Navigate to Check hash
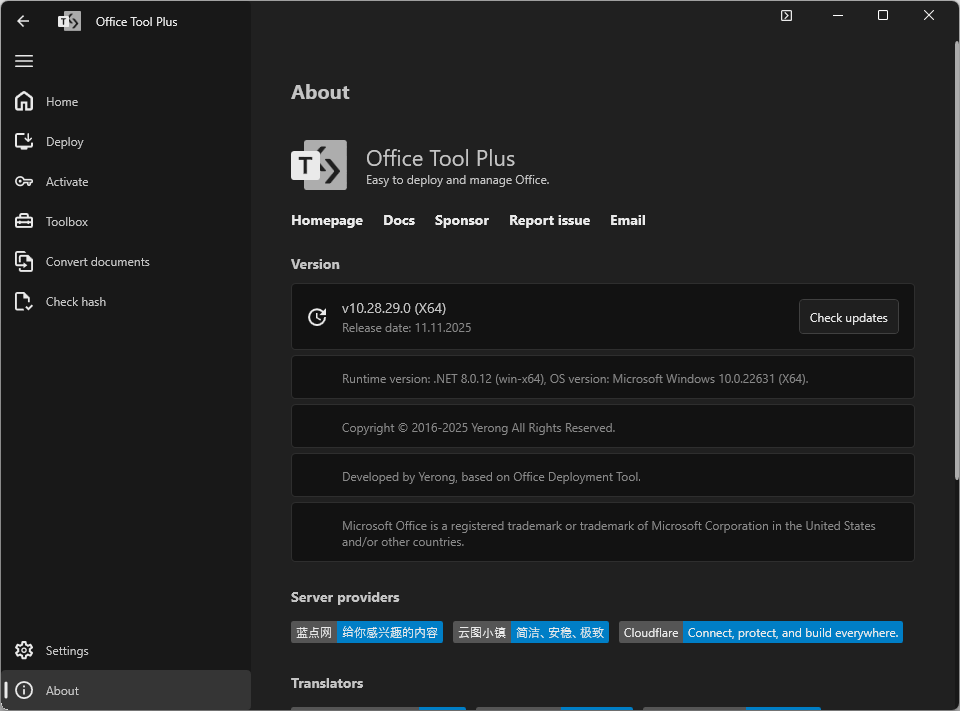The image size is (960, 711). [126, 301]
